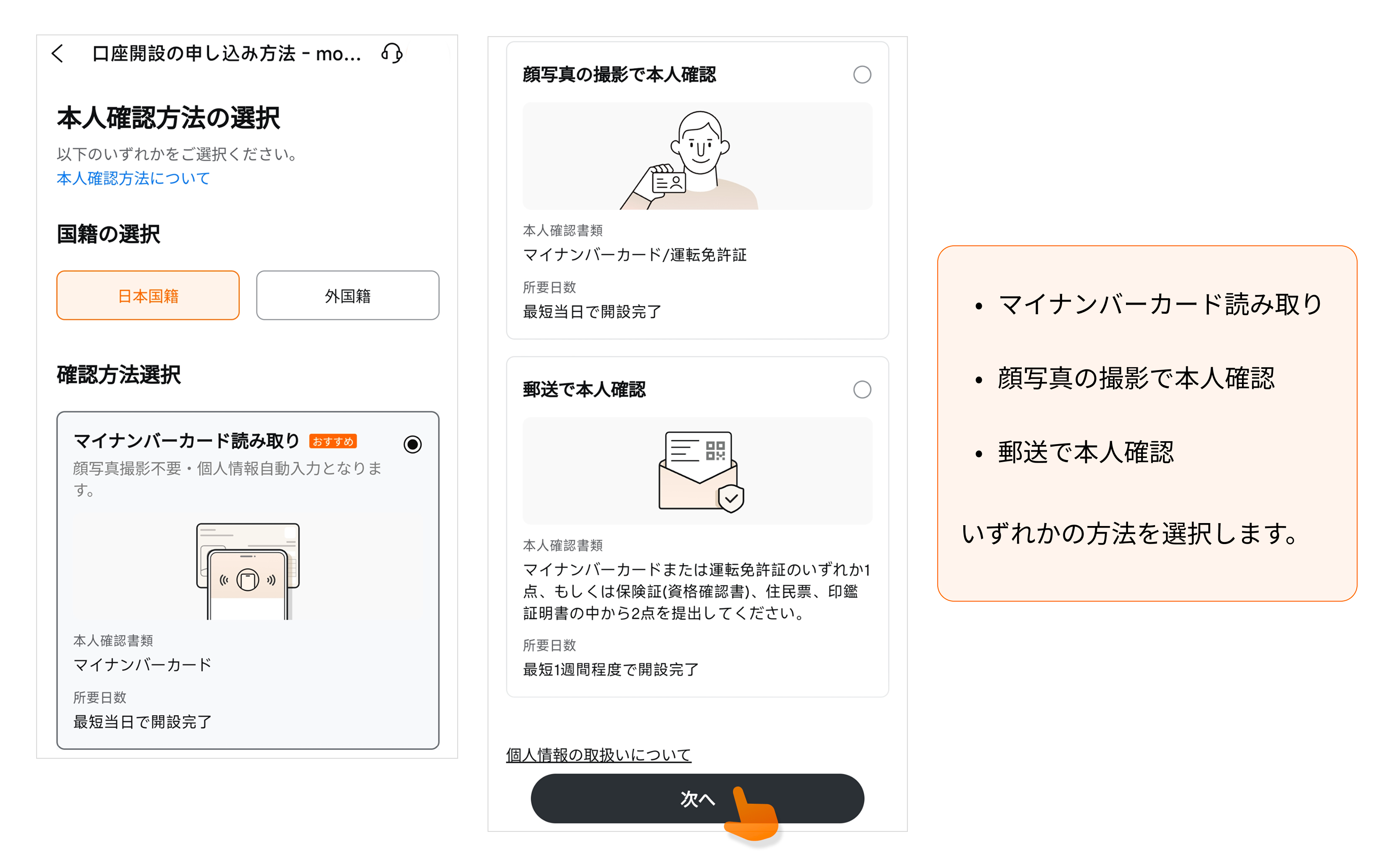
Task: Select マイナンバーカード読み取り radio button
Action: [x=412, y=444]
